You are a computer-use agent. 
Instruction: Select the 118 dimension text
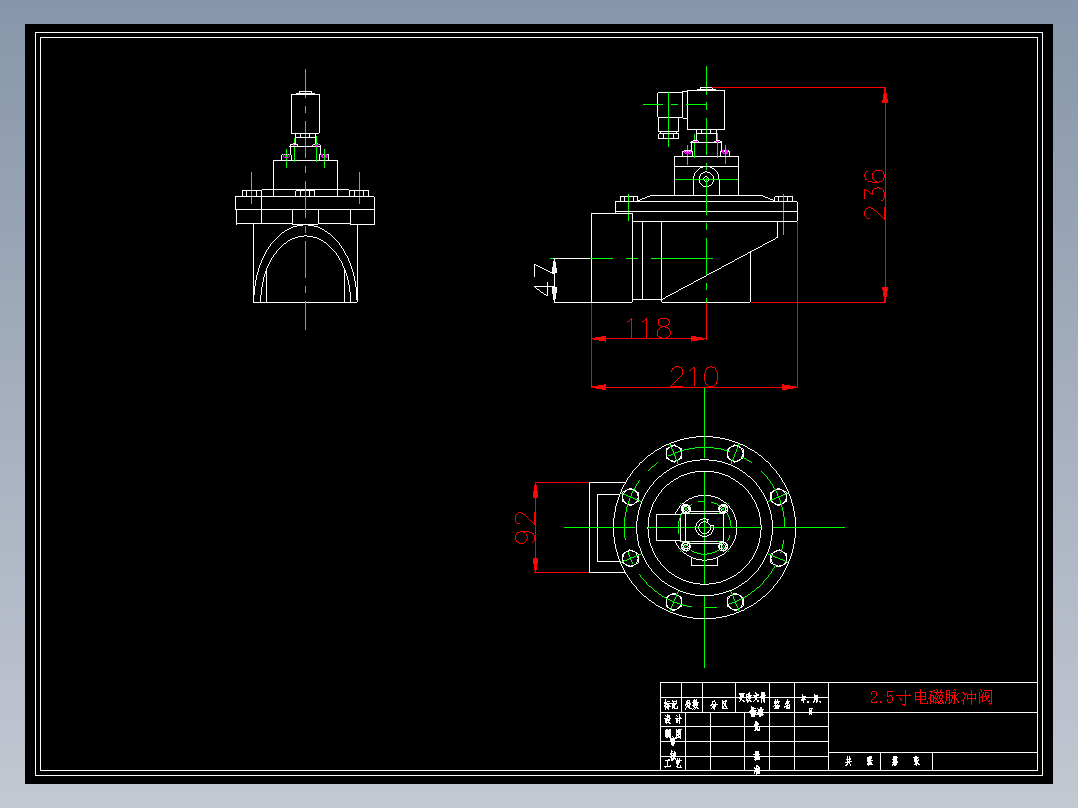pyautogui.click(x=648, y=328)
